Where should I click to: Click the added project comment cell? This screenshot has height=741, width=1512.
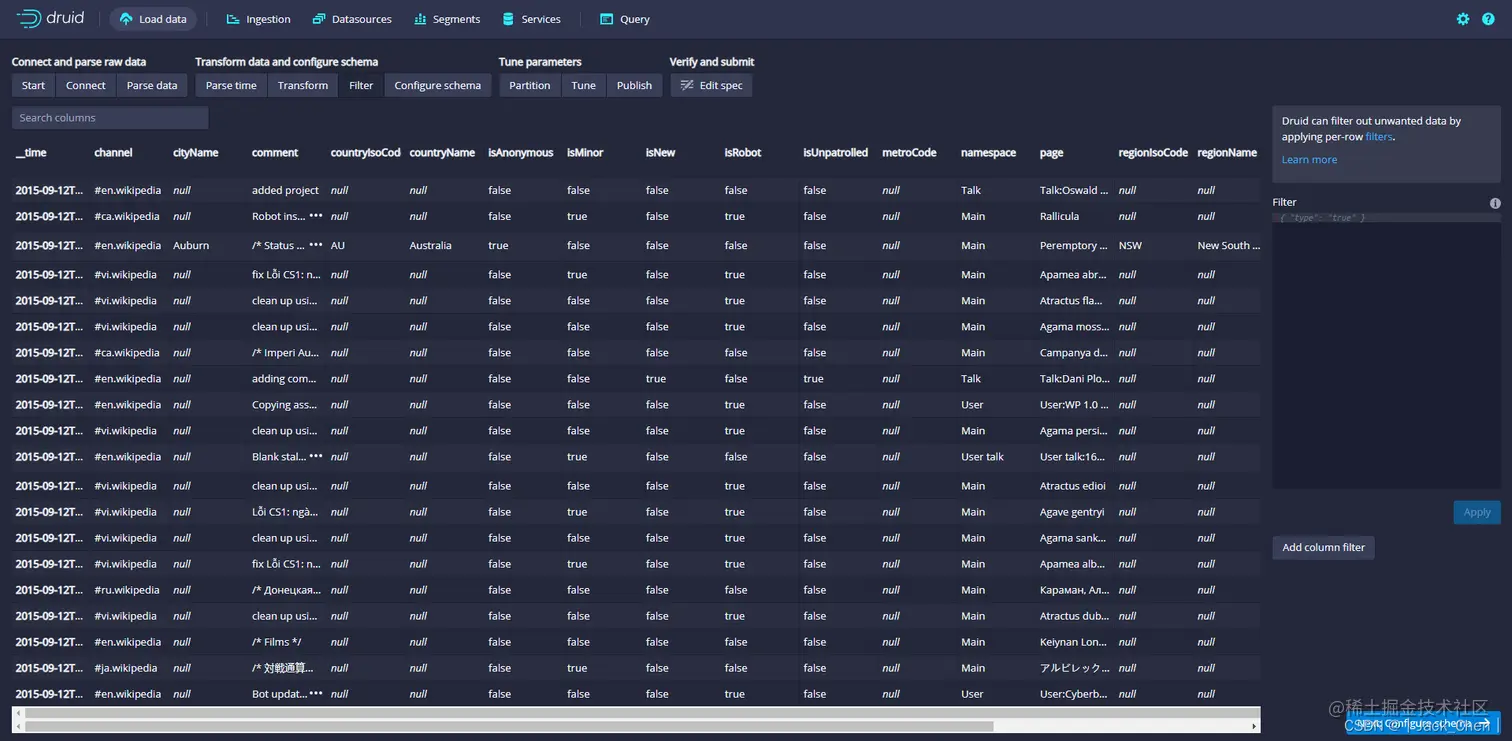tap(285, 190)
